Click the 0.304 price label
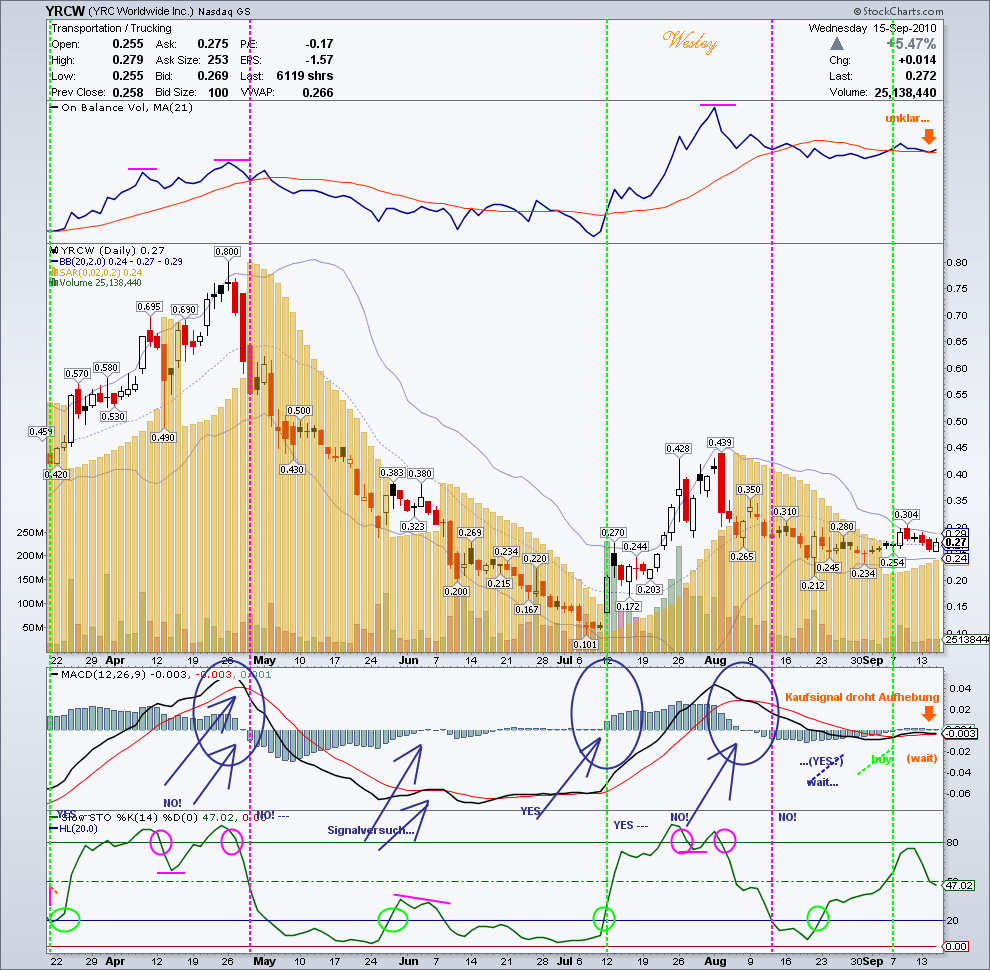Viewport: 990px width, 970px height. click(906, 515)
